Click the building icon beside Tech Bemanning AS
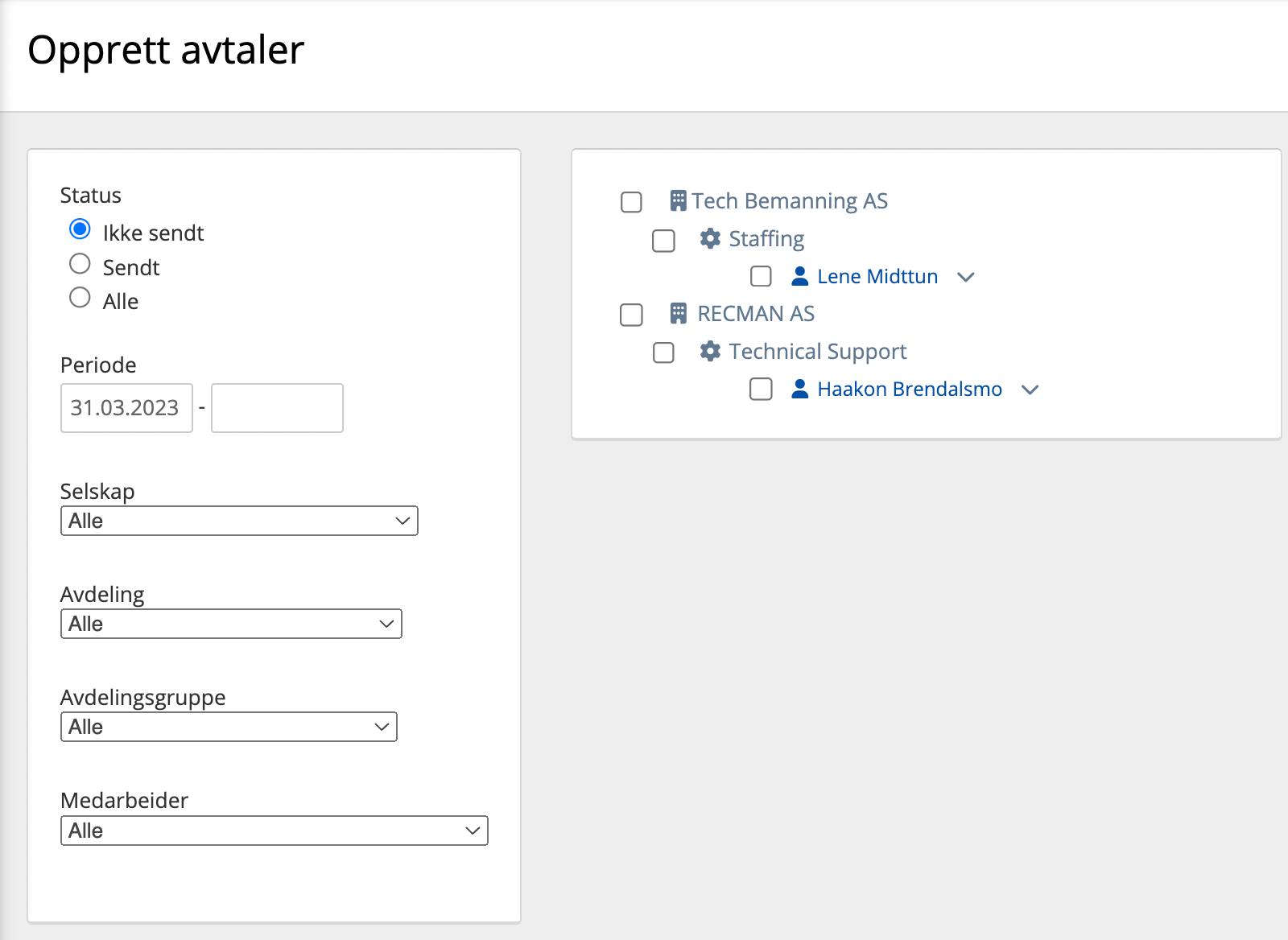This screenshot has height=940, width=1288. (x=678, y=200)
